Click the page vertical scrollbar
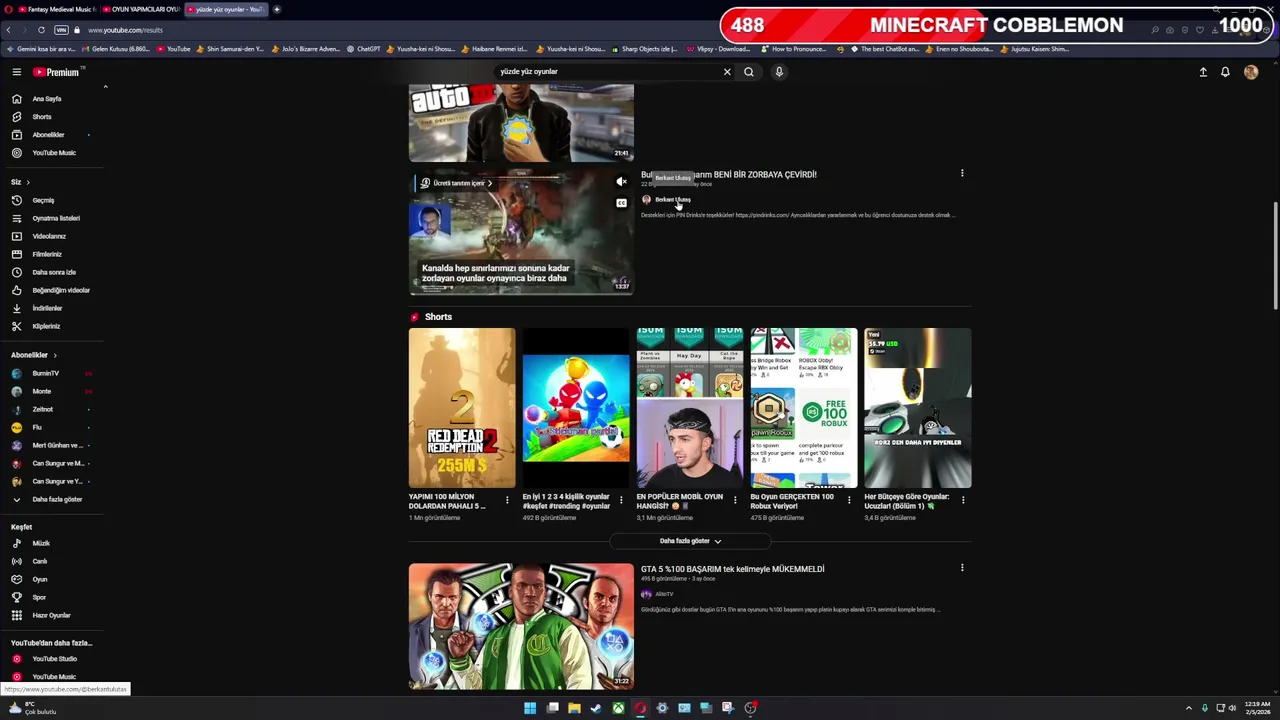Viewport: 1280px width, 720px height. [x=1275, y=256]
